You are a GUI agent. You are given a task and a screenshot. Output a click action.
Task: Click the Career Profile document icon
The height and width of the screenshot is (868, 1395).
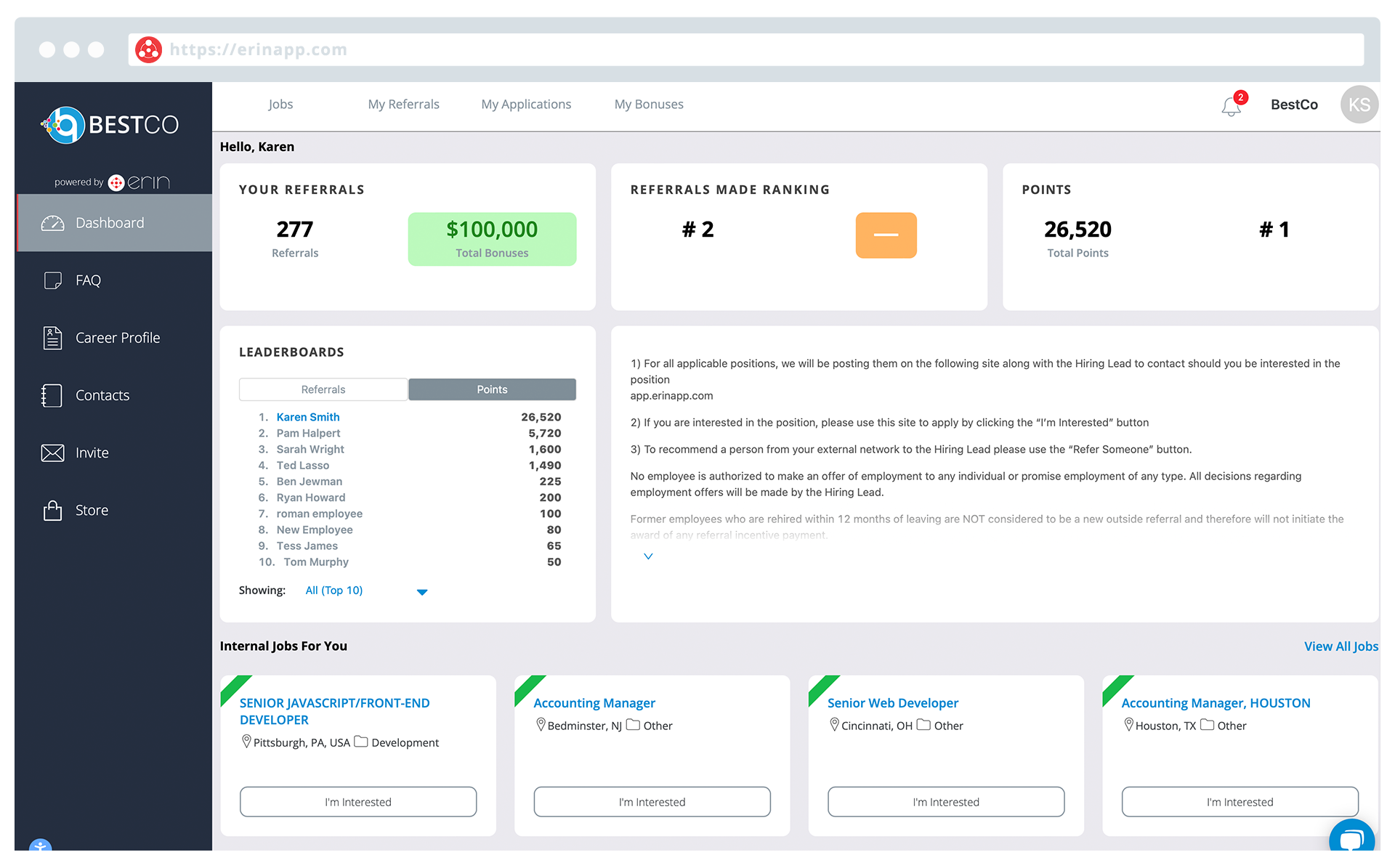click(x=52, y=338)
